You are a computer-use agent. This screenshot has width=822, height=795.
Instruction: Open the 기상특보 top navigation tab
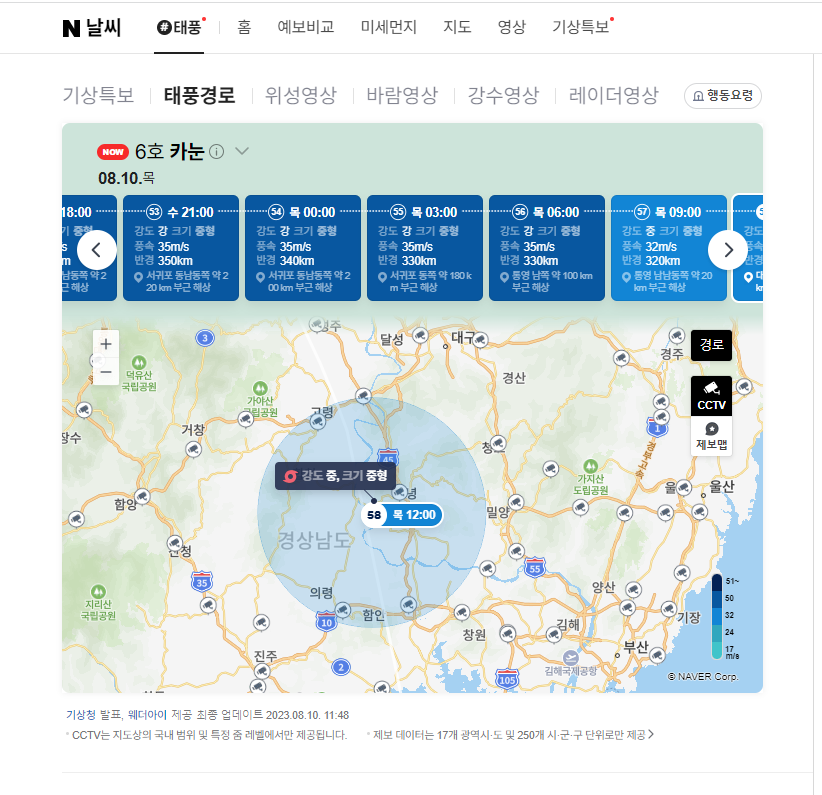tap(581, 27)
